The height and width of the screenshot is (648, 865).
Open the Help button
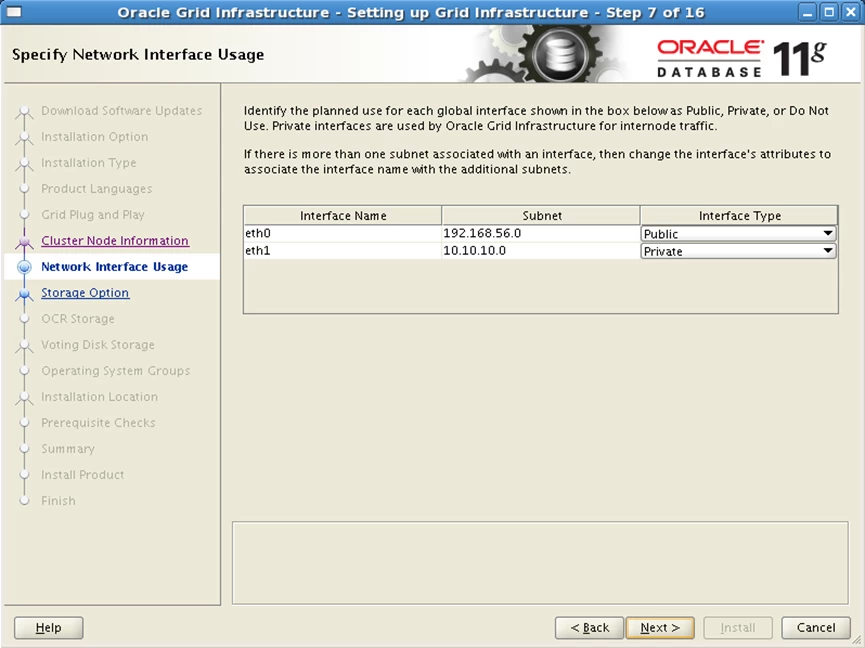pyautogui.click(x=49, y=628)
